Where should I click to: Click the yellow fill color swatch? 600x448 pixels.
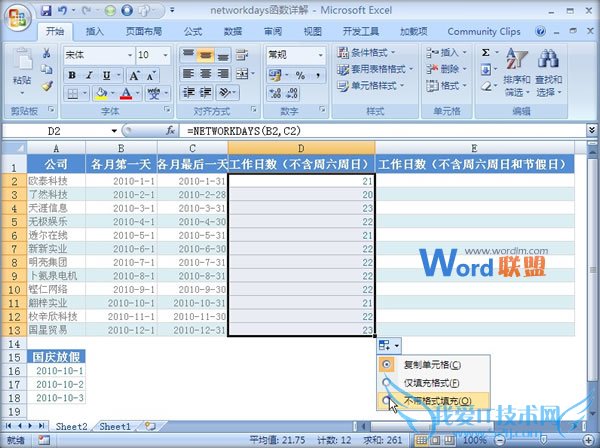coord(101,93)
